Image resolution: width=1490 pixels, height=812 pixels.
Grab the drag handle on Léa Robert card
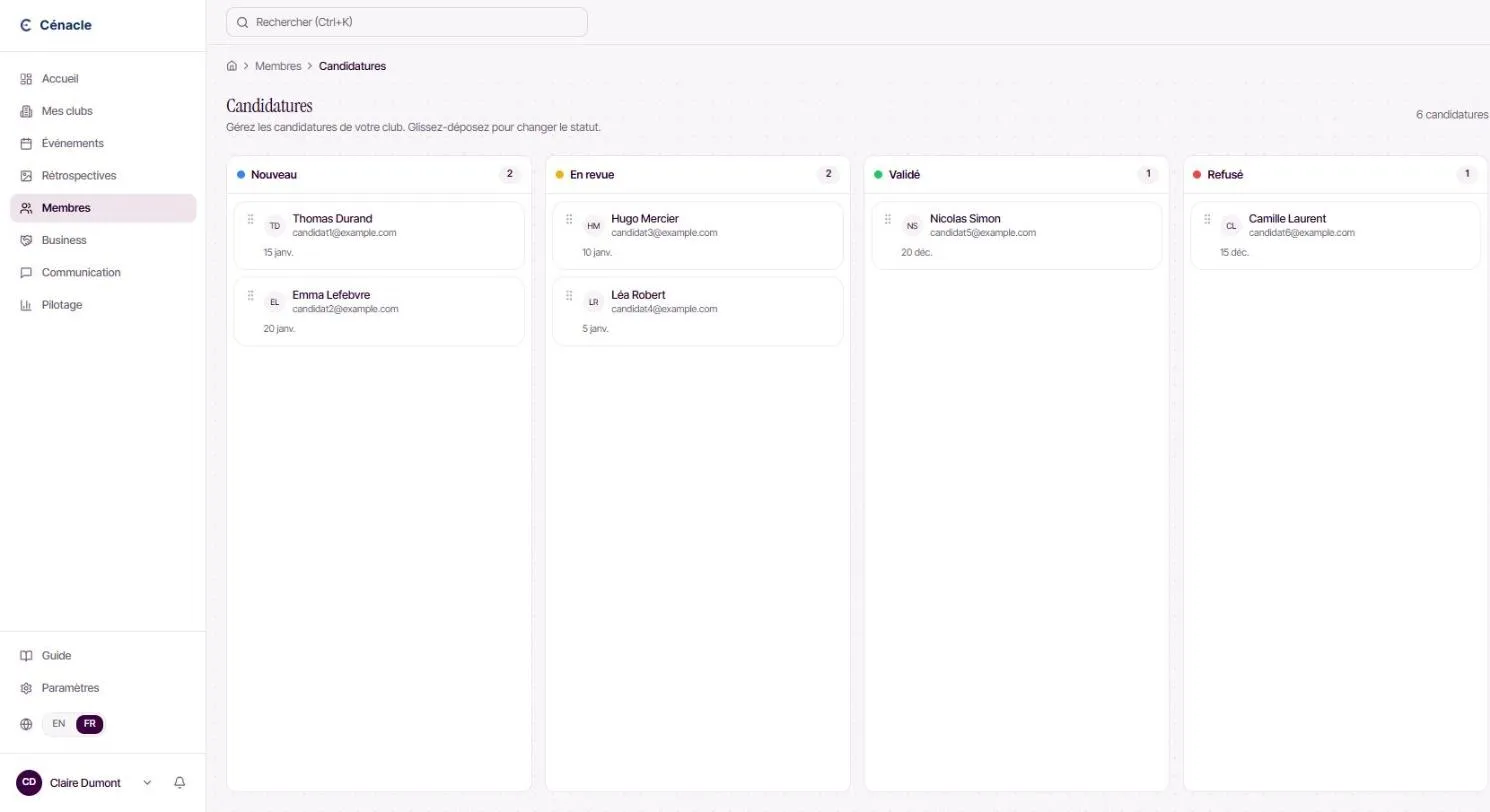[x=569, y=295]
